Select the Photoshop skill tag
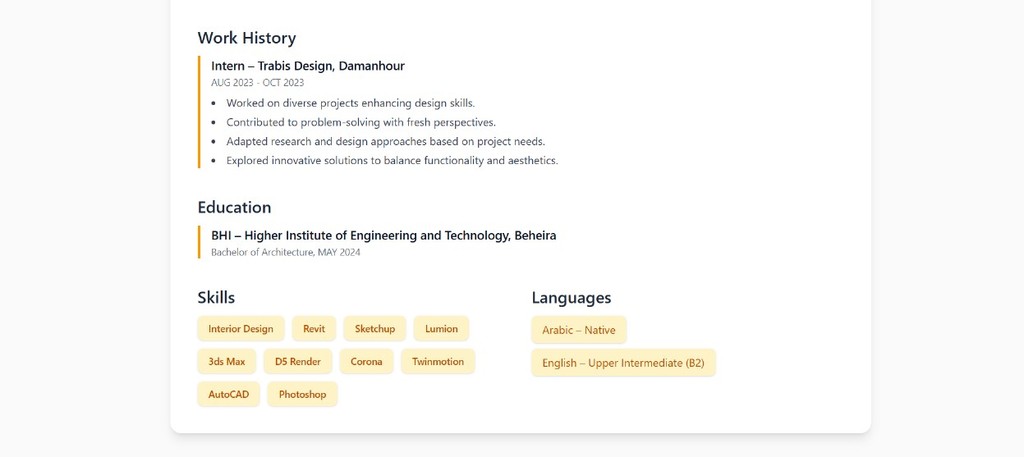Image resolution: width=1024 pixels, height=457 pixels. pos(303,395)
